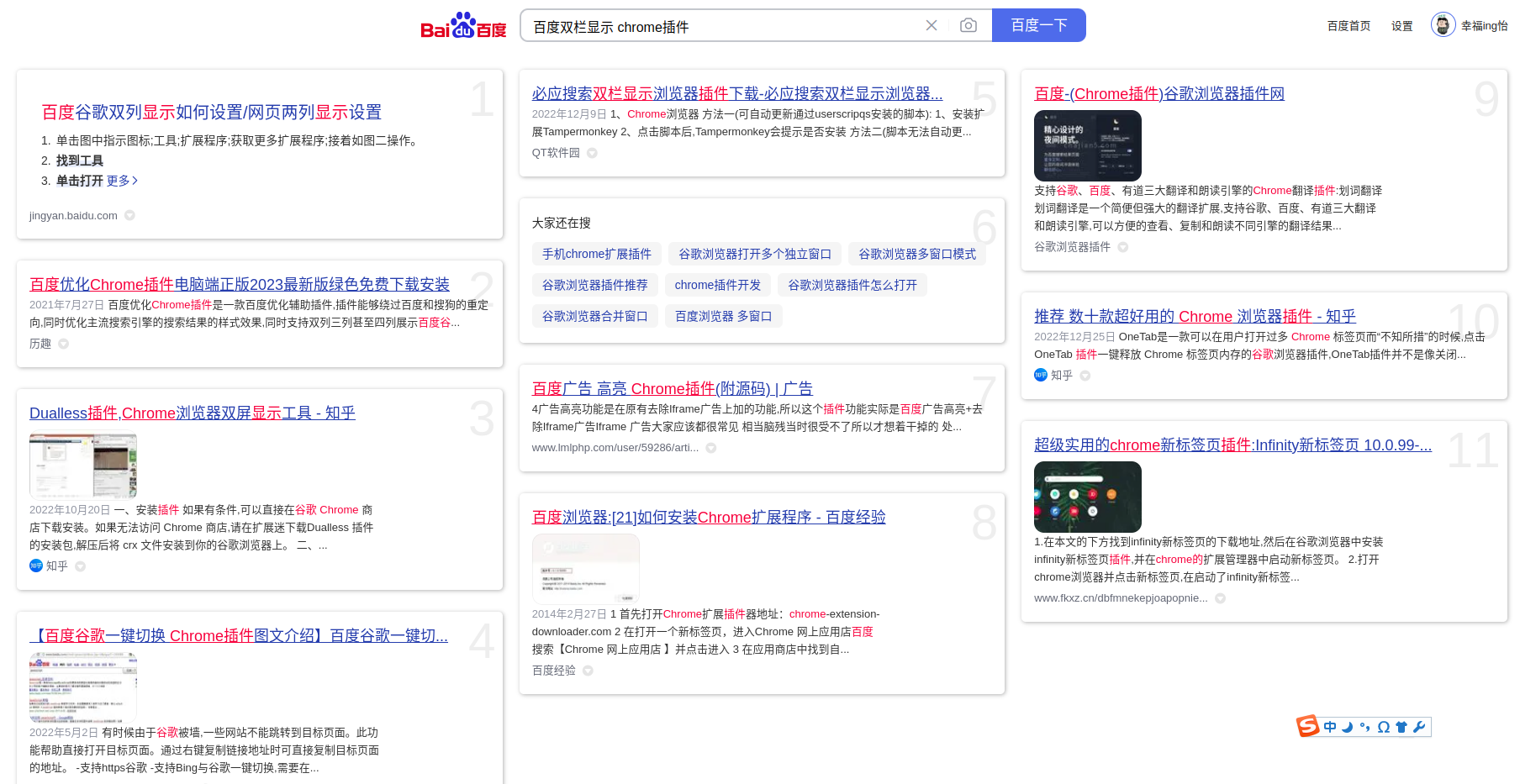The image size is (1520, 784).
Task: Click the round icon beside 百度经验
Action: click(588, 671)
